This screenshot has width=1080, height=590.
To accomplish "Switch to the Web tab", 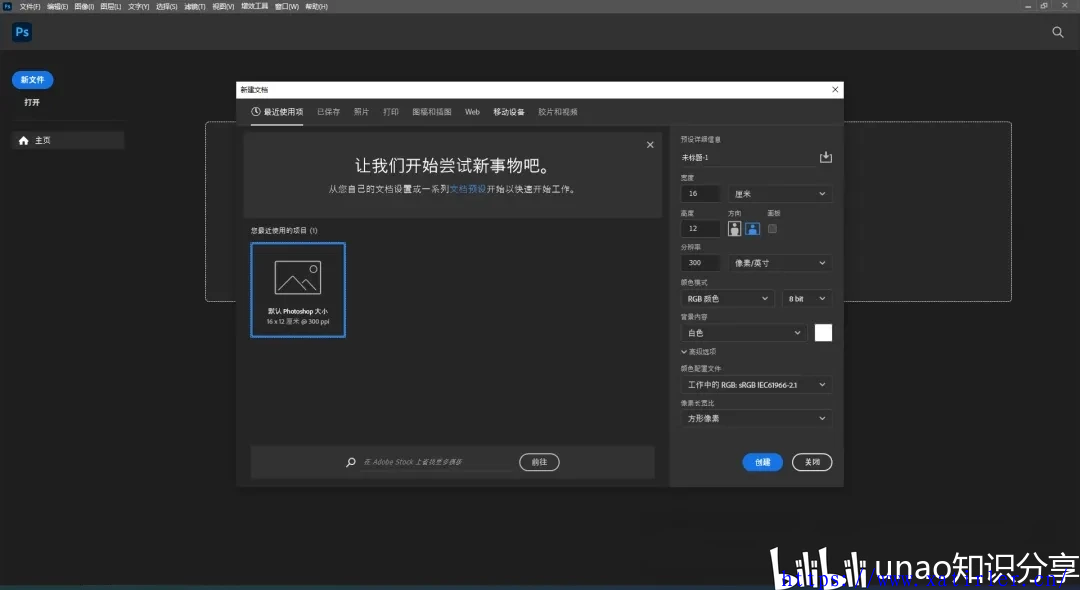I will point(472,112).
